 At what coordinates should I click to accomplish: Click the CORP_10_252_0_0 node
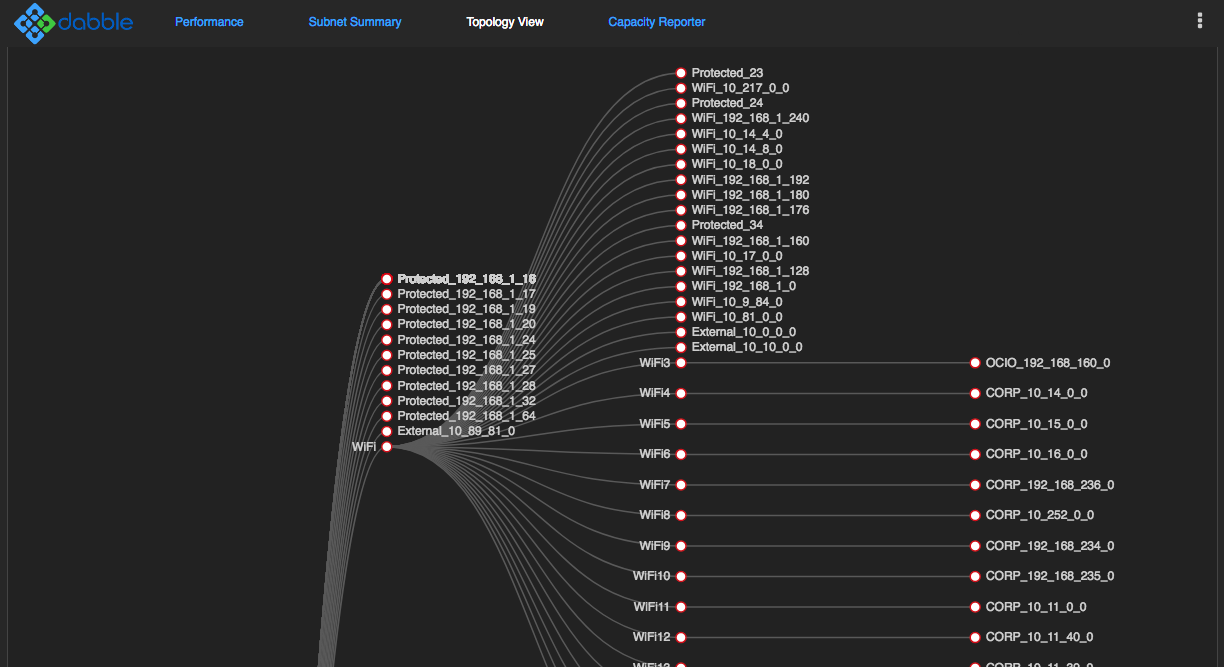975,515
